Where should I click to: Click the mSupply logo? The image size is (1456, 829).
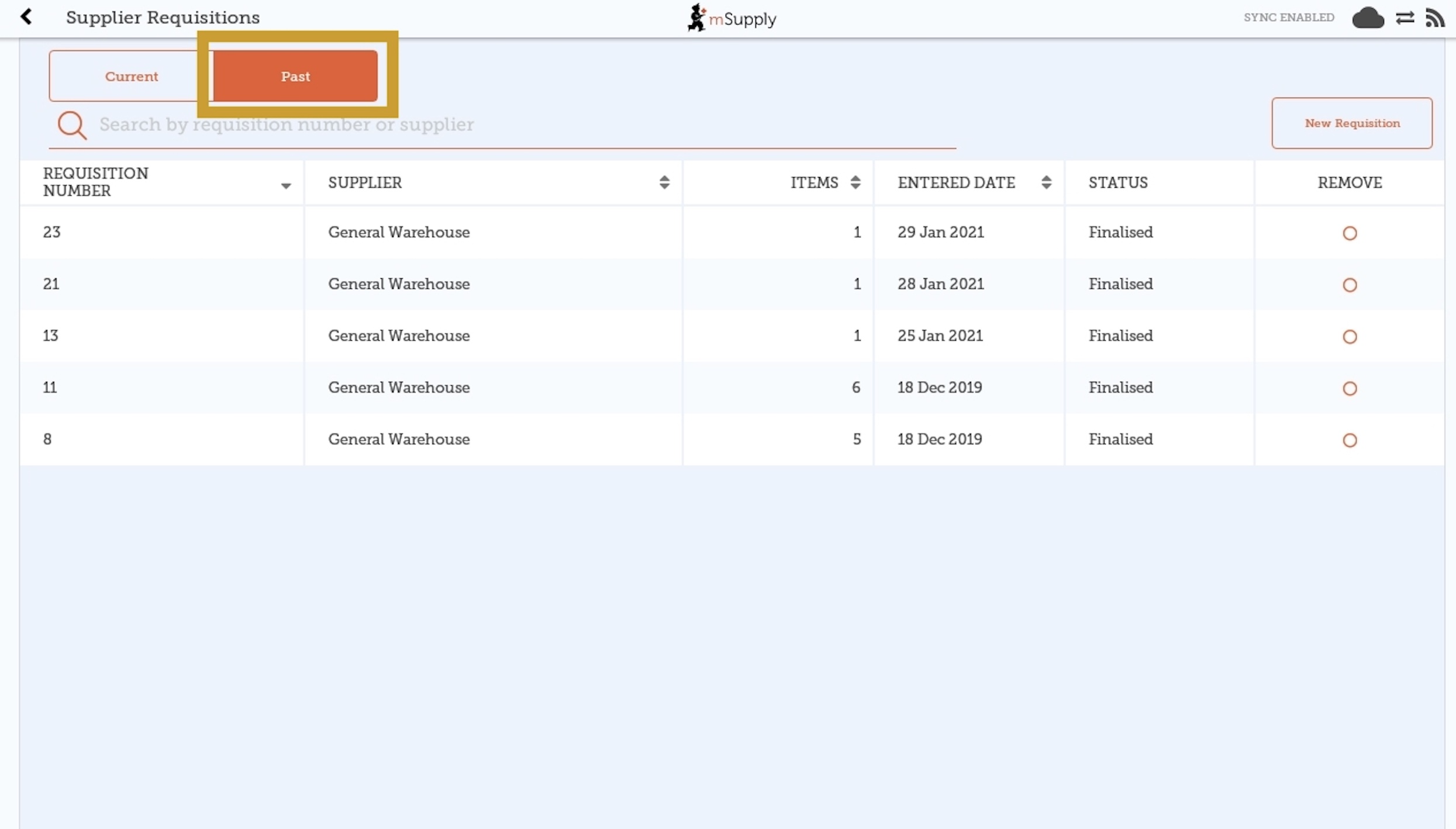pos(732,18)
